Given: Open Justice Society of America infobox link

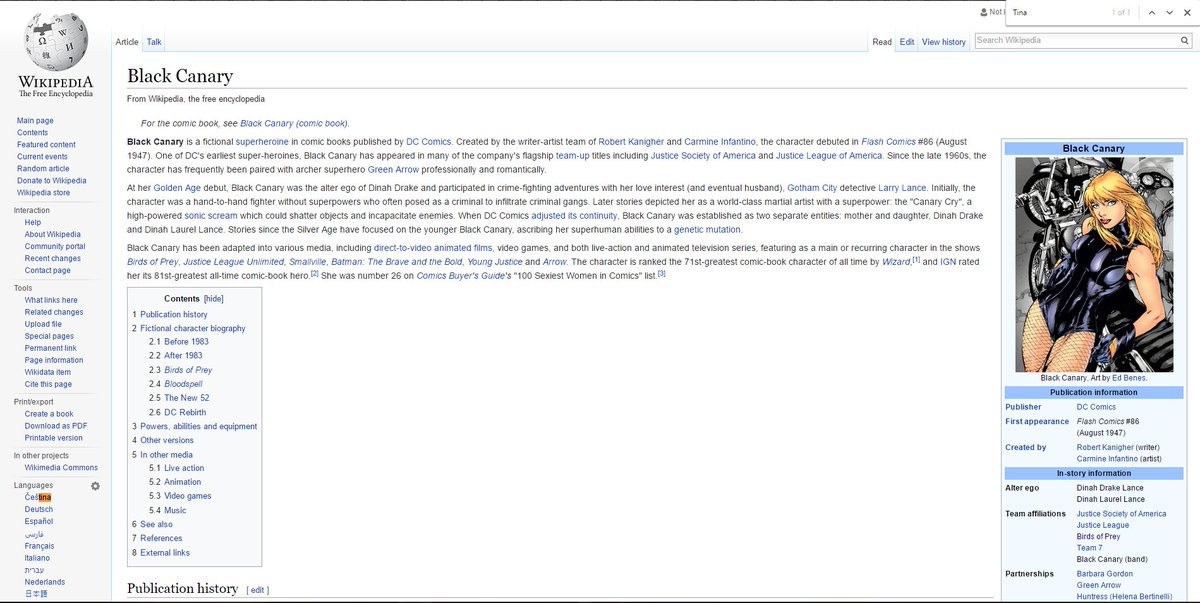Looking at the screenshot, I should (1121, 514).
